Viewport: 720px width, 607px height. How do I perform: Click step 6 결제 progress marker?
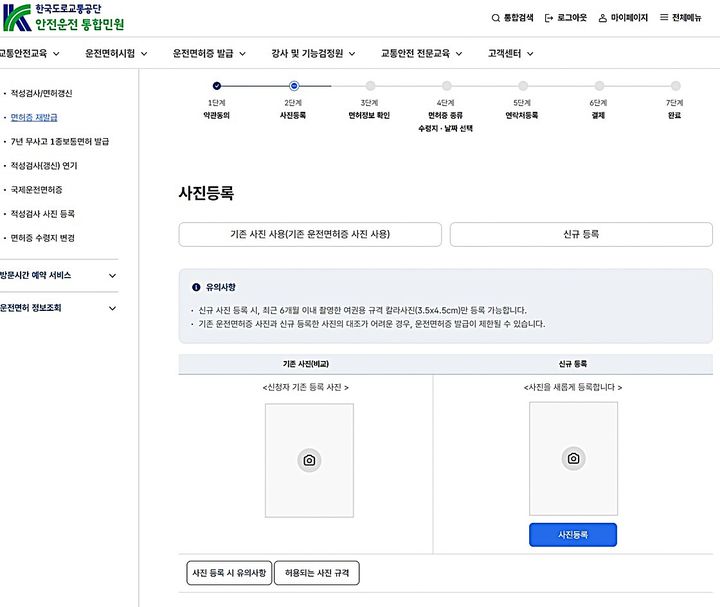click(599, 86)
